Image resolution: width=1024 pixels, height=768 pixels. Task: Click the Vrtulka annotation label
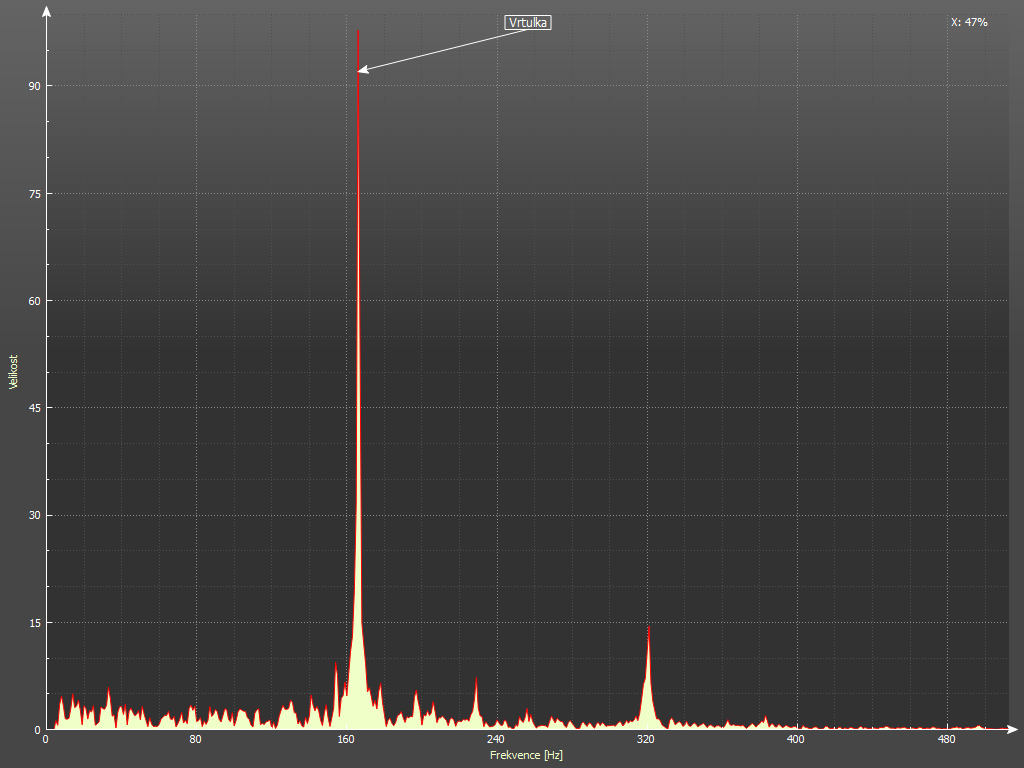(528, 22)
